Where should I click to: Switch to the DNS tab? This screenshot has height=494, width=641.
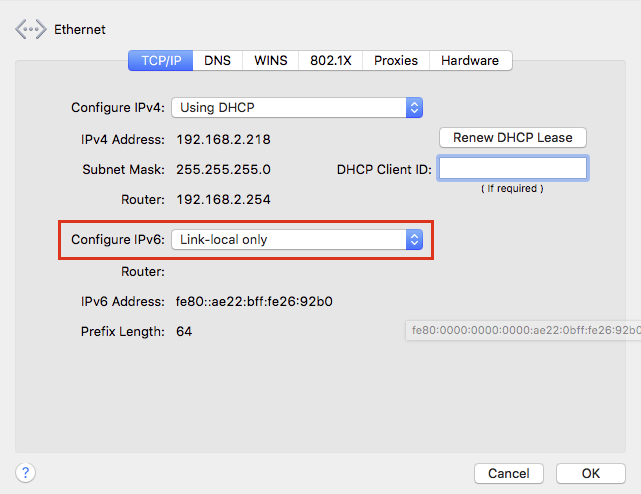pyautogui.click(x=217, y=61)
